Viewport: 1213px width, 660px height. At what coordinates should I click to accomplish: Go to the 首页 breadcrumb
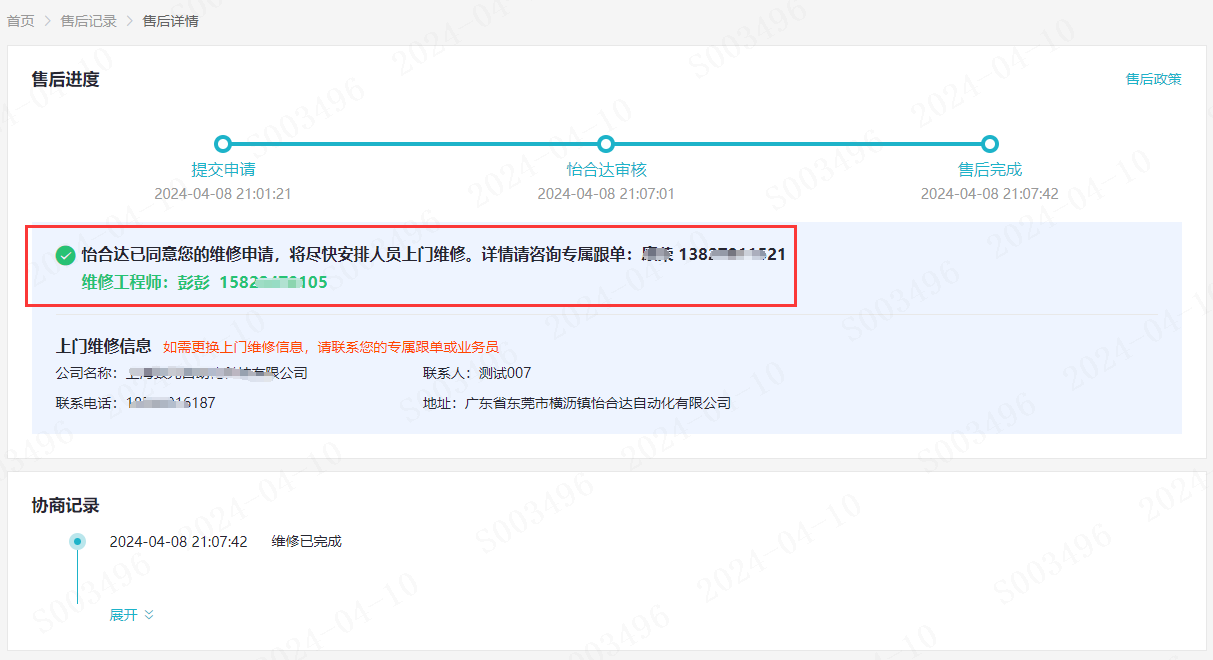[21, 21]
